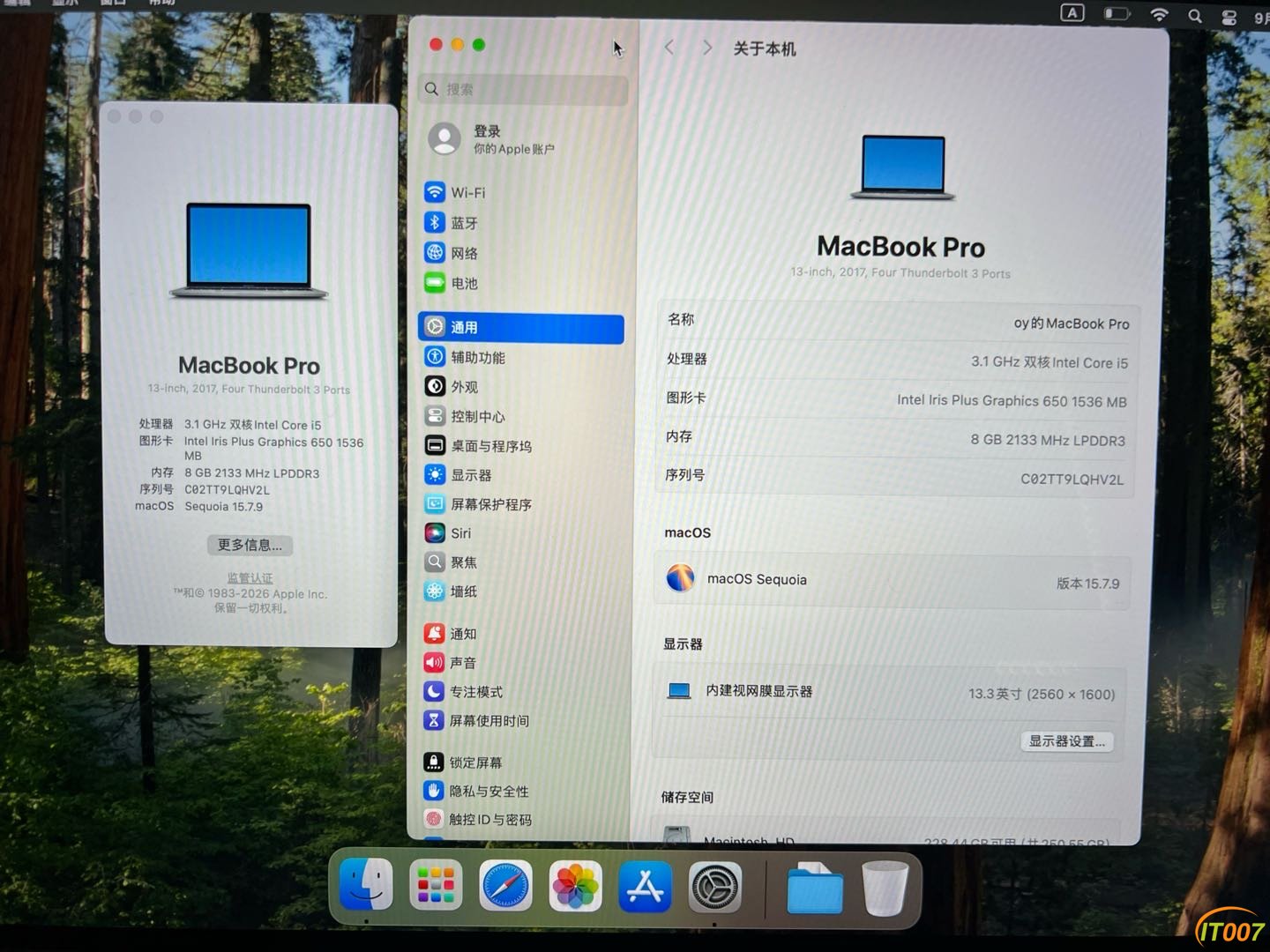Click processor value 3.1 GHz 双核 Intel Core i5

(1050, 362)
